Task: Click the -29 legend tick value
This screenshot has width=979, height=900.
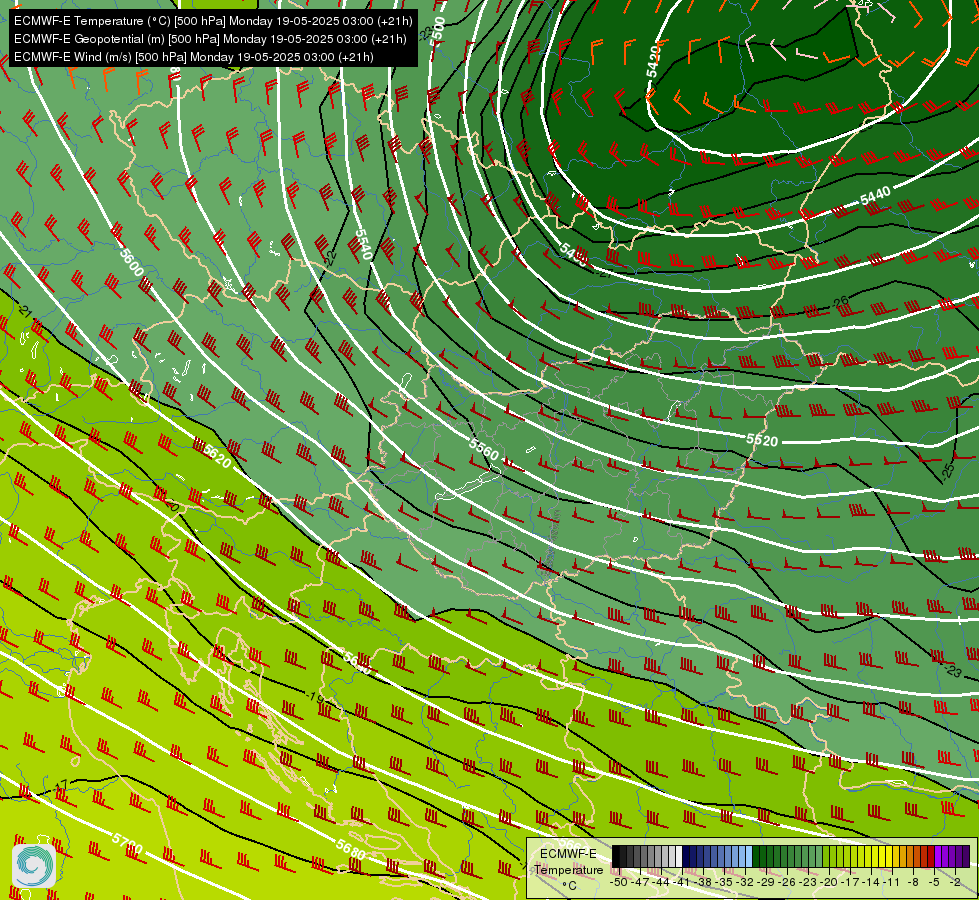Action: click(x=765, y=882)
